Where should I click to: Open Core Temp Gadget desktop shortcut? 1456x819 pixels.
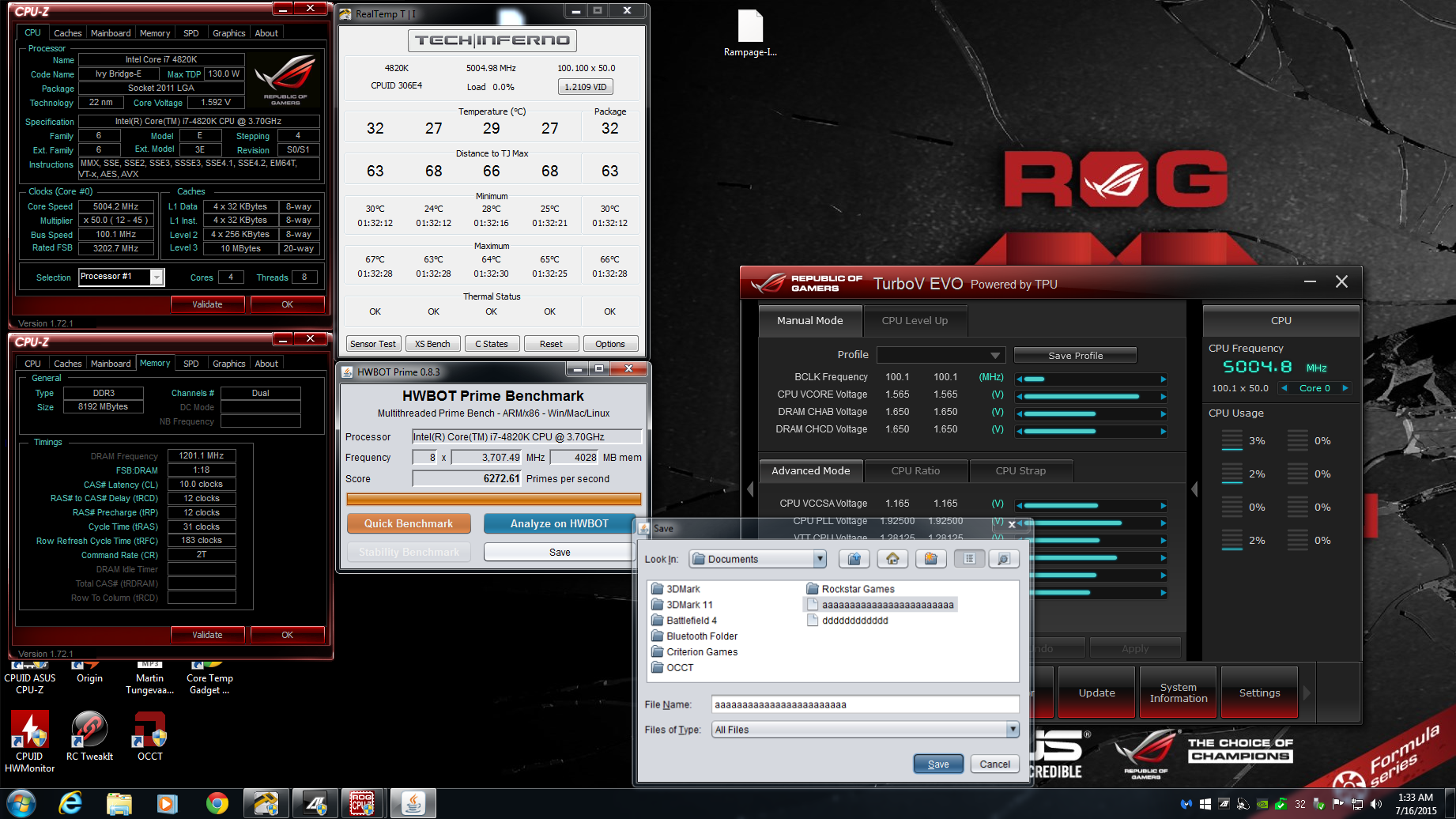[x=209, y=678]
